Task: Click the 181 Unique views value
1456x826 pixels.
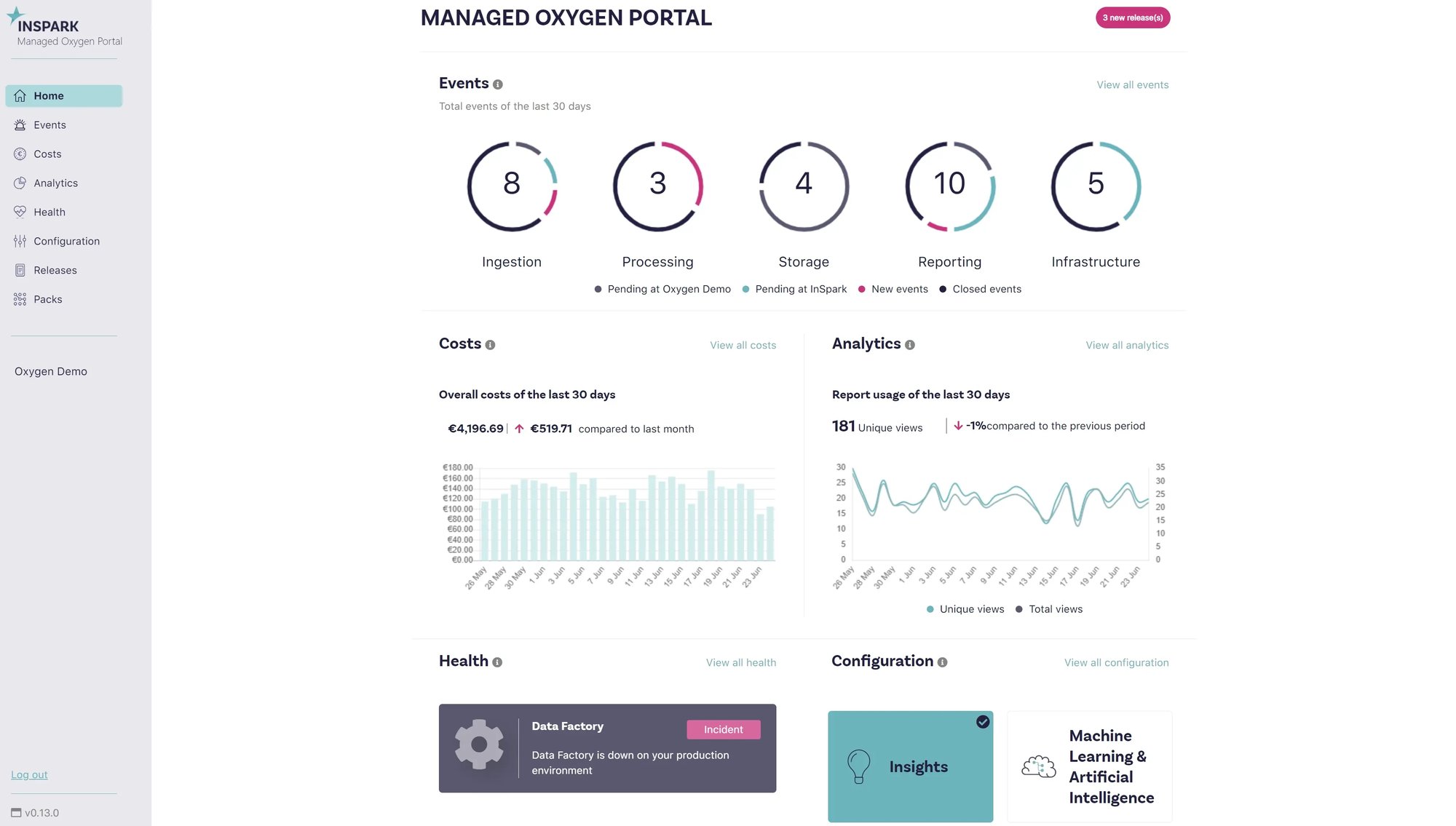Action: click(x=877, y=426)
